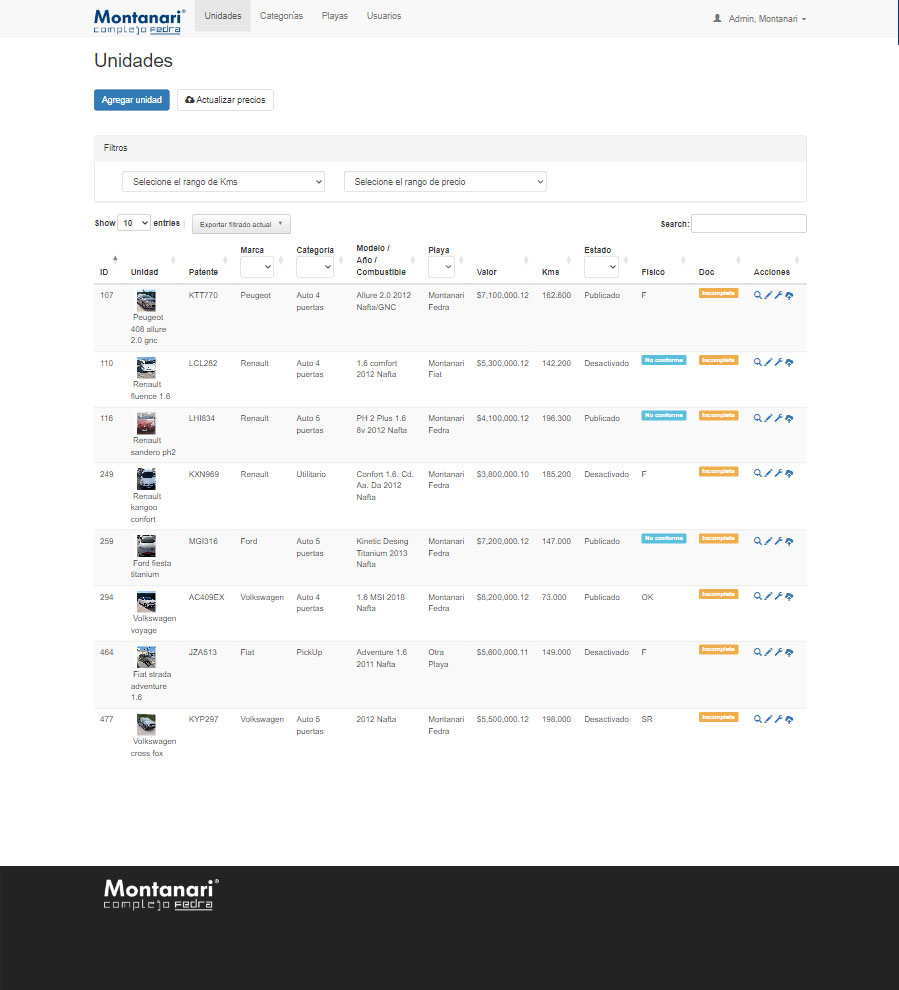Open the Peugeot 408 allure thumbnail
The height and width of the screenshot is (990, 899).
[146, 301]
